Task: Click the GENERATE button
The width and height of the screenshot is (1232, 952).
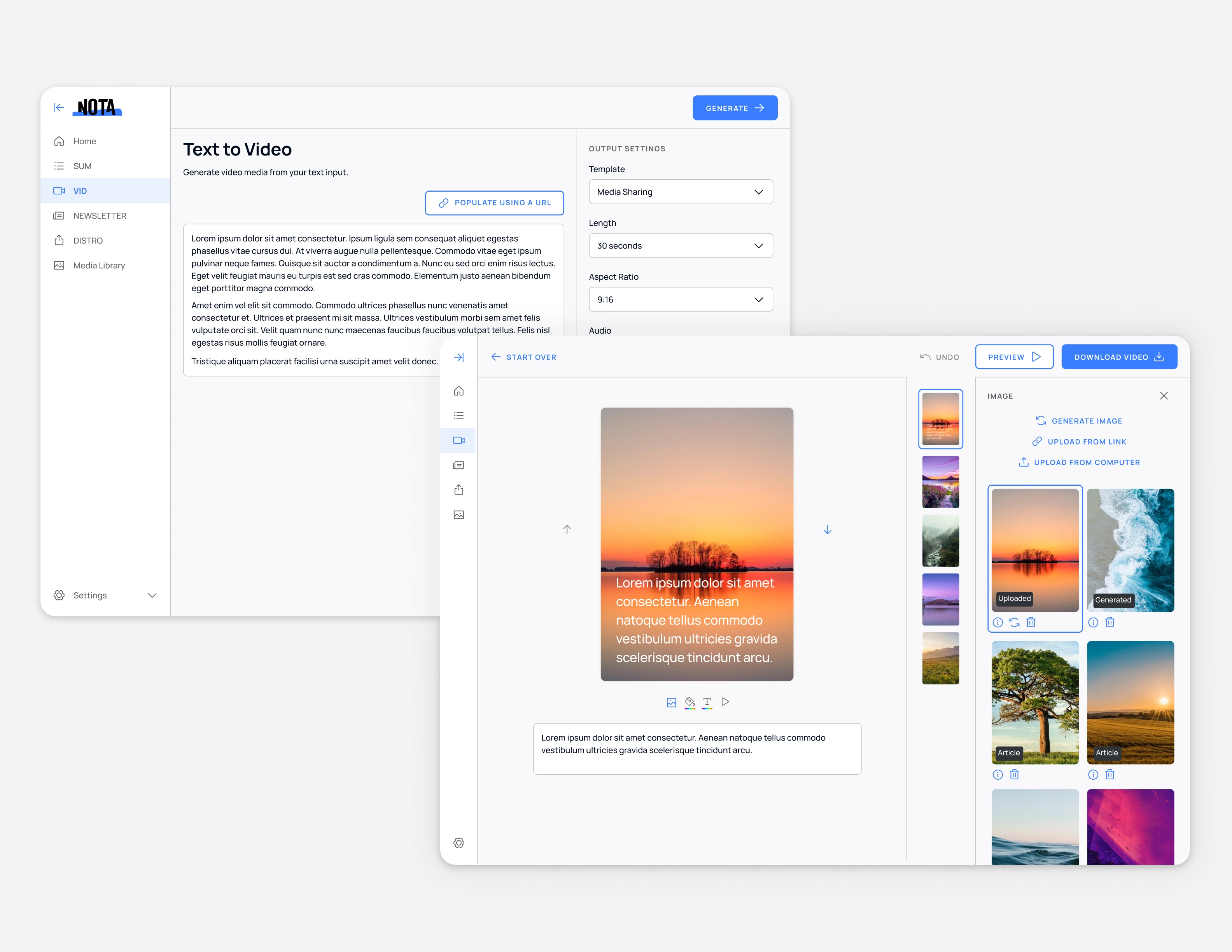Action: coord(735,108)
